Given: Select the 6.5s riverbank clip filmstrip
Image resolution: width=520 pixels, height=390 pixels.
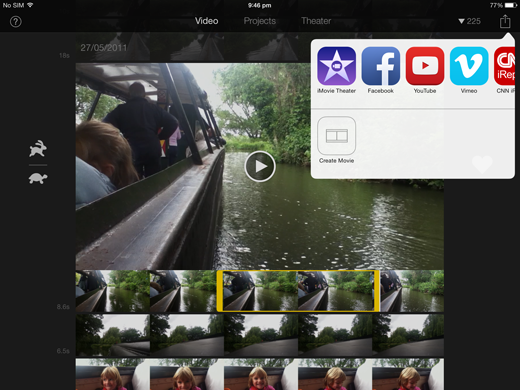Looking at the screenshot, I should click(x=260, y=335).
